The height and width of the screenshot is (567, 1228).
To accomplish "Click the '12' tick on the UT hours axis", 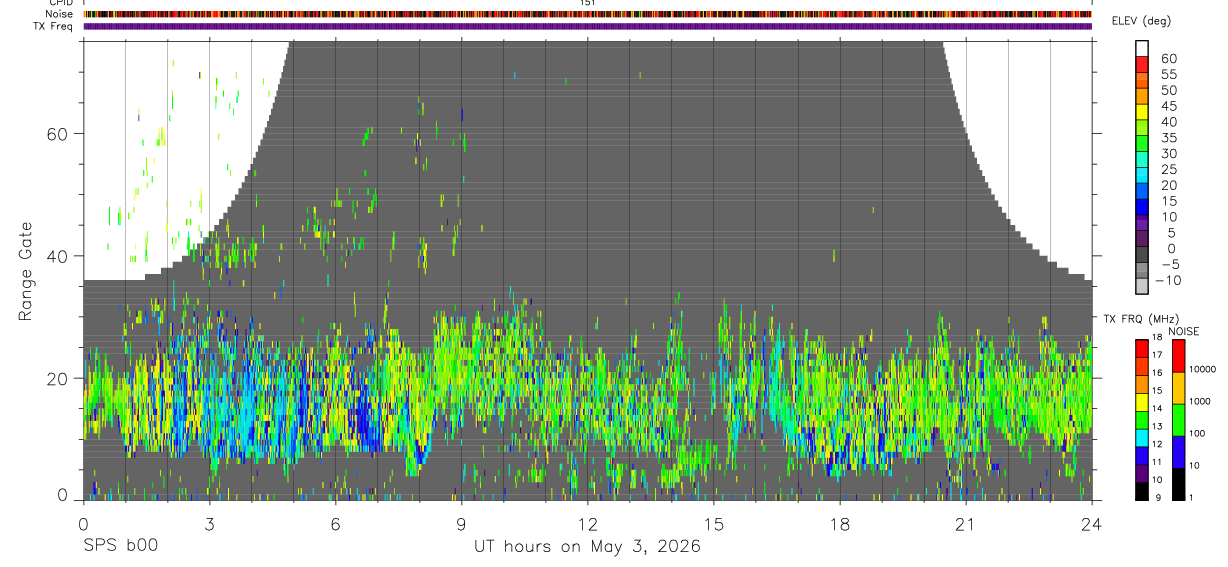I will coord(587,523).
